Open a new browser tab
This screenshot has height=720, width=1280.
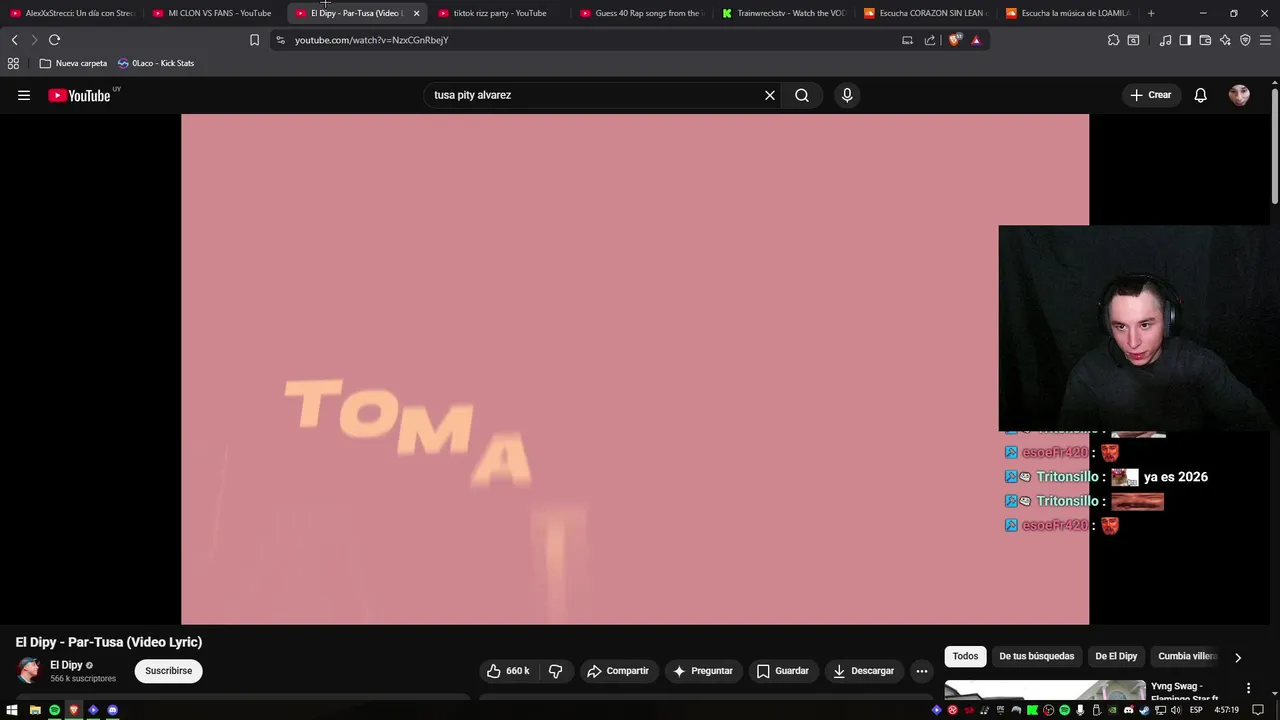click(1151, 13)
